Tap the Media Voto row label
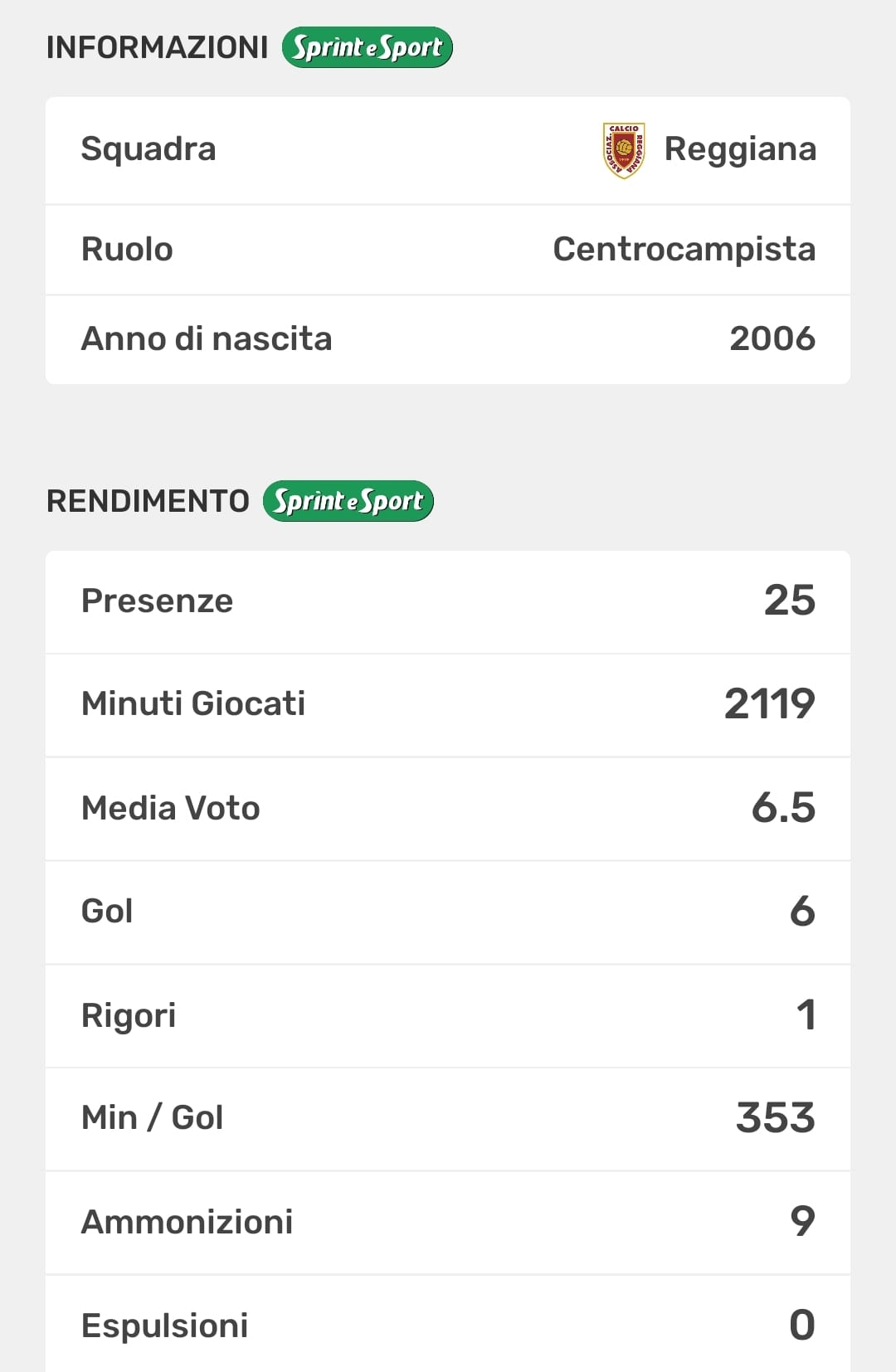 pos(171,808)
